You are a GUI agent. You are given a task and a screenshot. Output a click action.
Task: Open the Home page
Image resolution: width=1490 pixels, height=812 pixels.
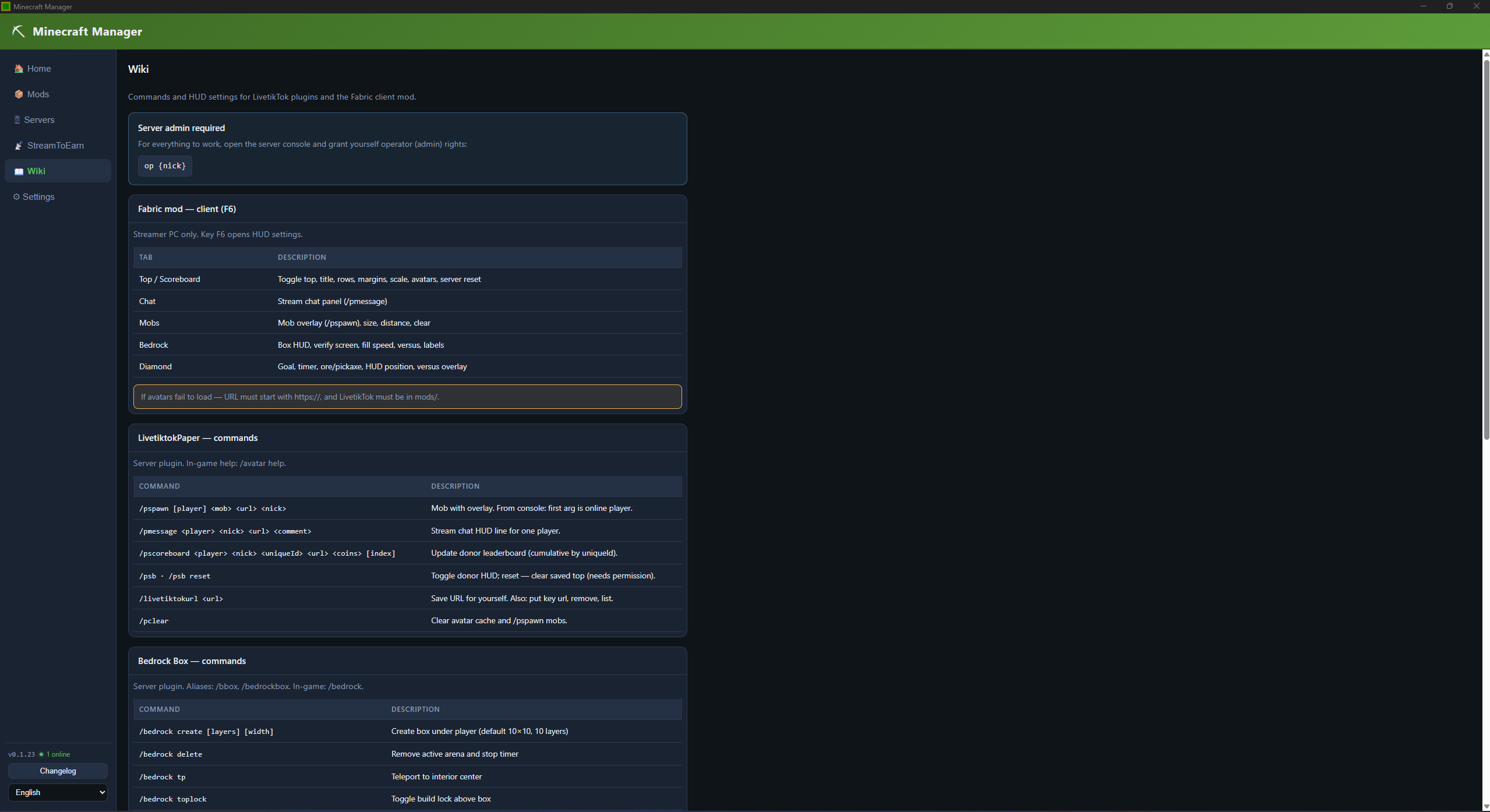pos(58,69)
